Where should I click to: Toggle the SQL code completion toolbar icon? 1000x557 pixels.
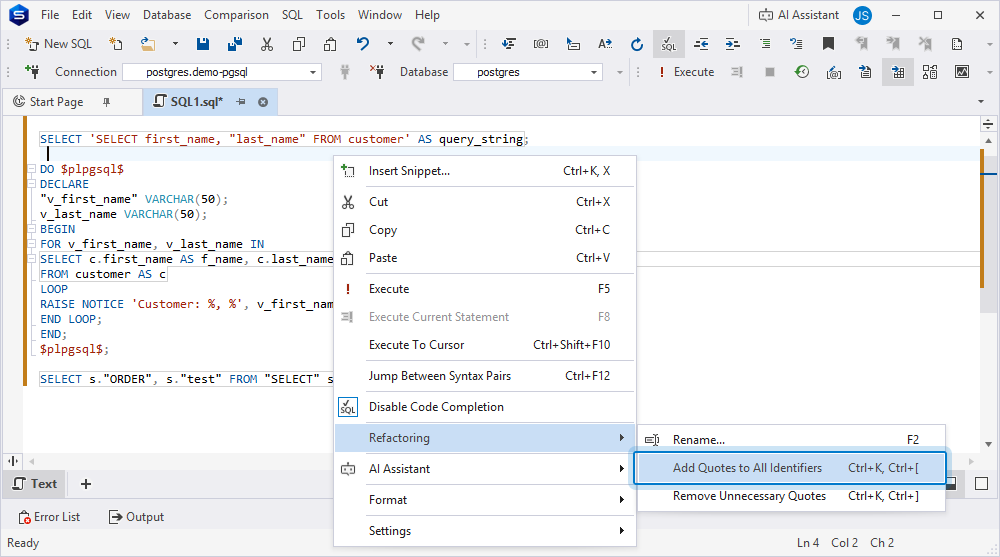tap(668, 44)
